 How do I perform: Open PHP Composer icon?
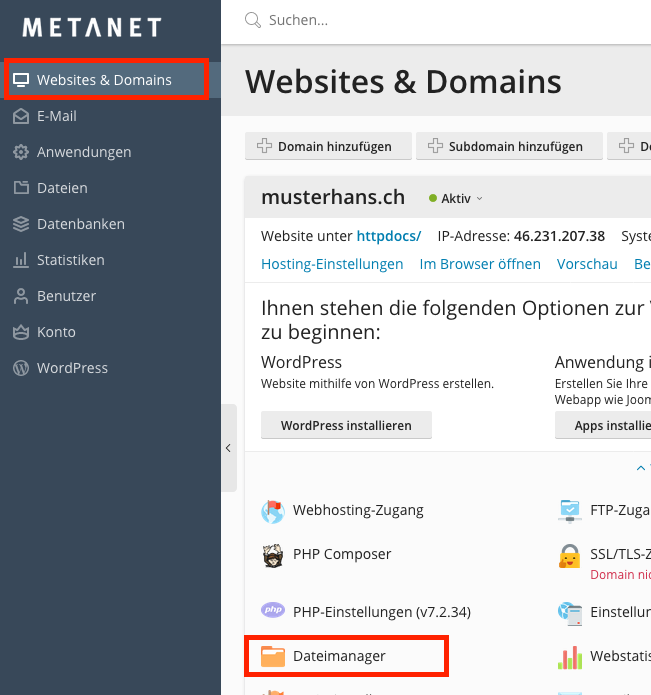(x=272, y=555)
